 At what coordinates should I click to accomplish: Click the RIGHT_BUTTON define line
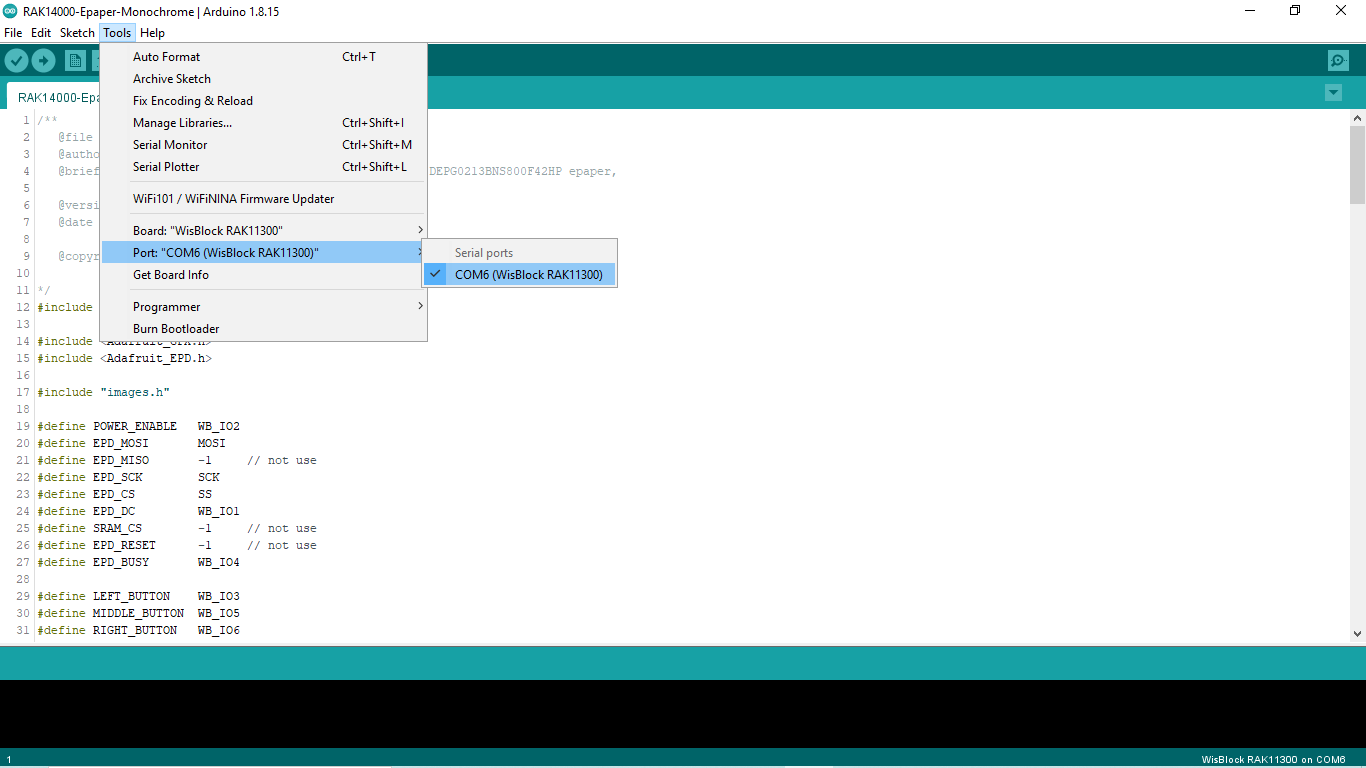(x=139, y=630)
